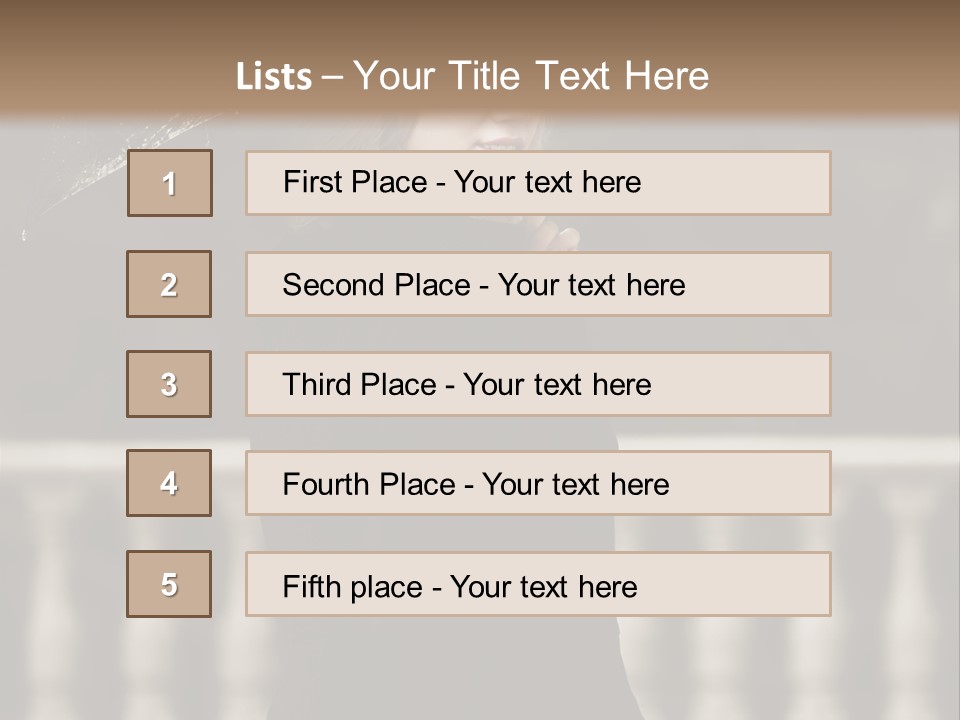Click the bold word 'Lists' in title
The width and height of the screenshot is (960, 720).
point(274,77)
